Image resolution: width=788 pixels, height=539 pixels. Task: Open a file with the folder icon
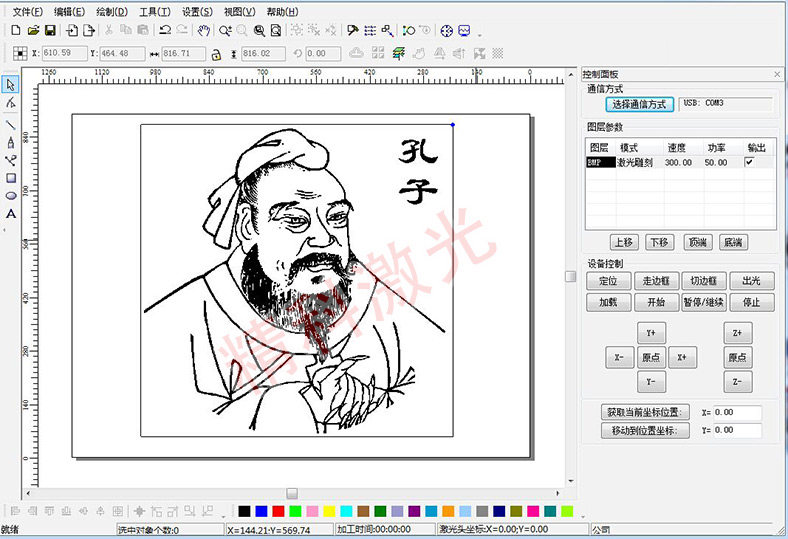pos(33,31)
